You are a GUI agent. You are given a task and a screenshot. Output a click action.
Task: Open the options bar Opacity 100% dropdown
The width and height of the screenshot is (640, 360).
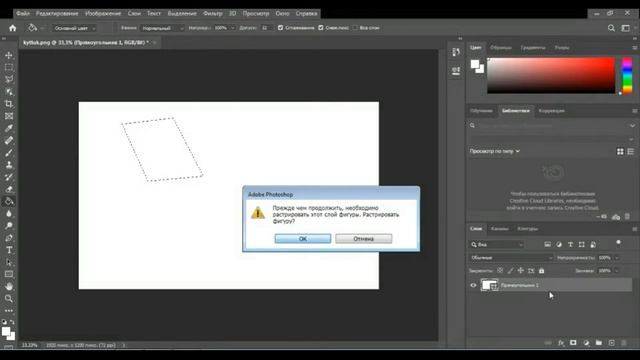click(x=232, y=28)
